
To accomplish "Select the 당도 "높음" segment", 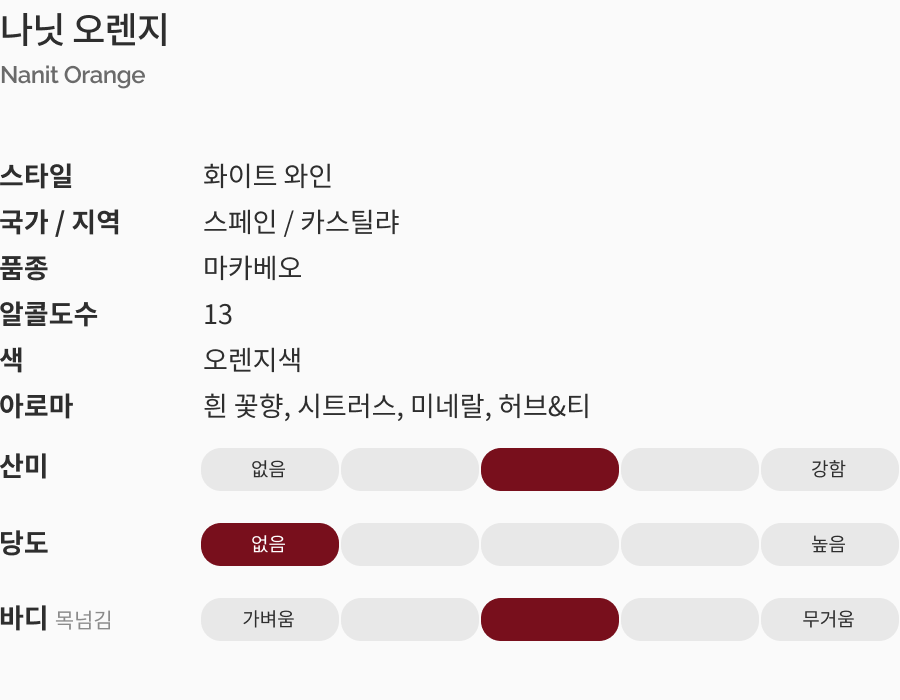I will (829, 545).
